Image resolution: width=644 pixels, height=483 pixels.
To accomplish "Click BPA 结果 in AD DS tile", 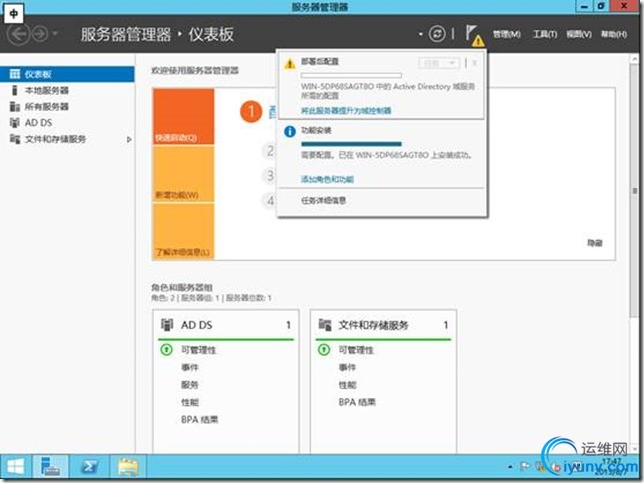I will (x=200, y=420).
